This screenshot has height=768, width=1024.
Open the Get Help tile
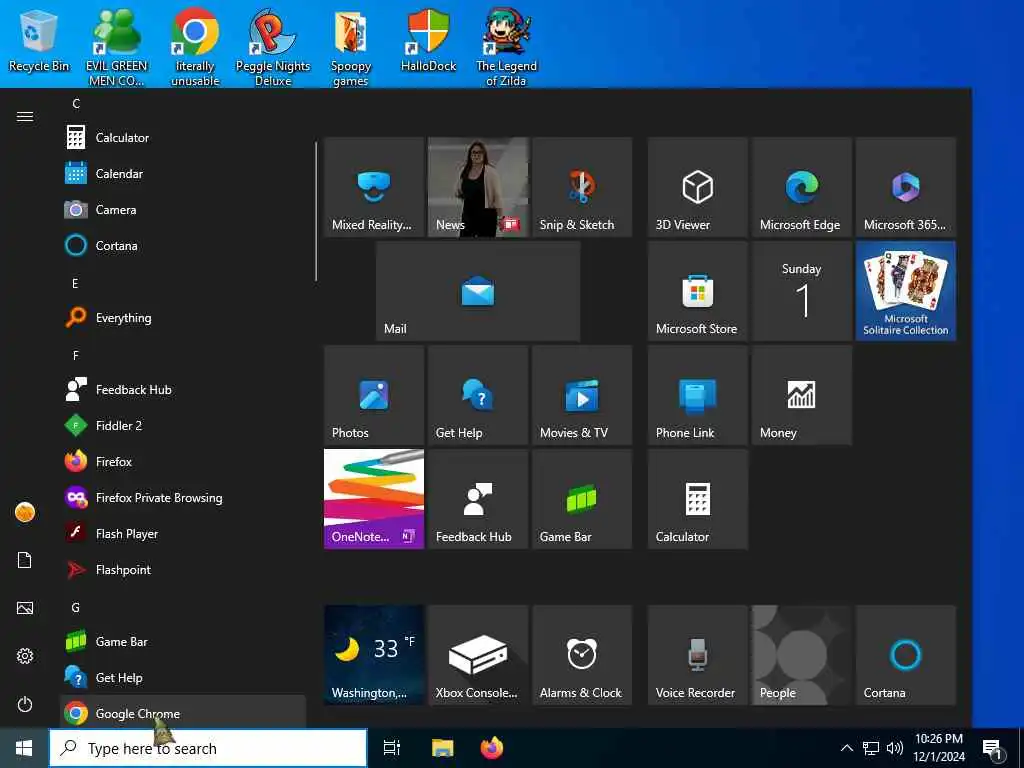478,395
